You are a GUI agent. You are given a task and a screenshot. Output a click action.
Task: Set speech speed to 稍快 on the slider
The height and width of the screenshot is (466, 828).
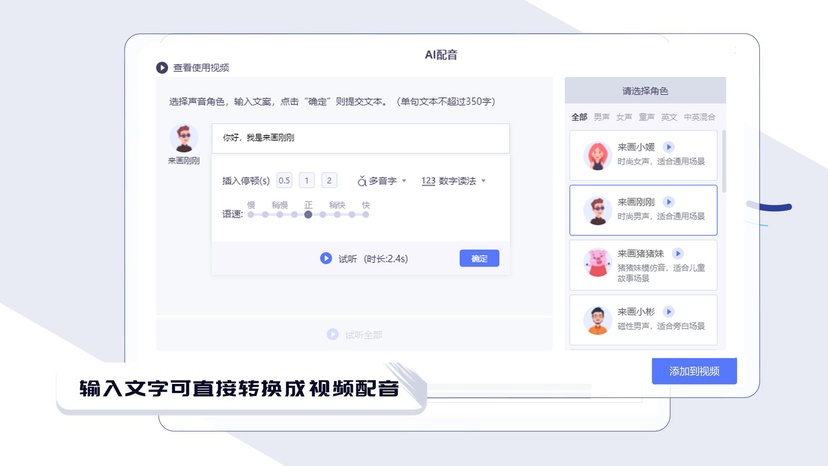click(x=337, y=214)
